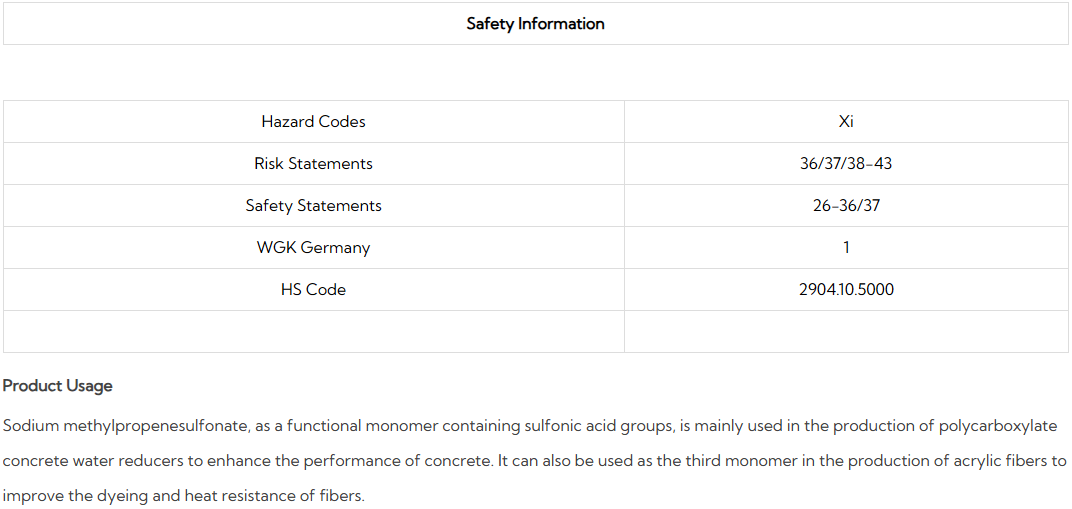Click the 2904.10.5000 HS code value
Viewport: 1072px width, 509px height.
(x=846, y=290)
